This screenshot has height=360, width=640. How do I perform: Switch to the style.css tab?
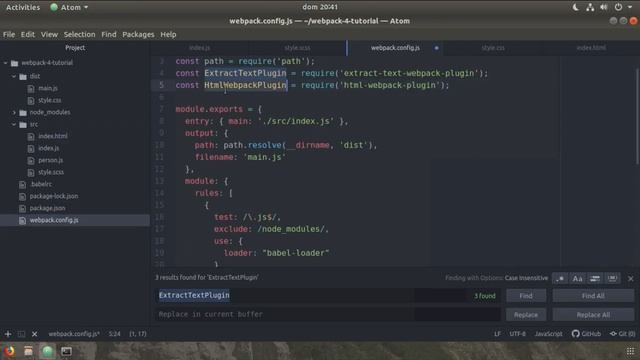tap(493, 48)
